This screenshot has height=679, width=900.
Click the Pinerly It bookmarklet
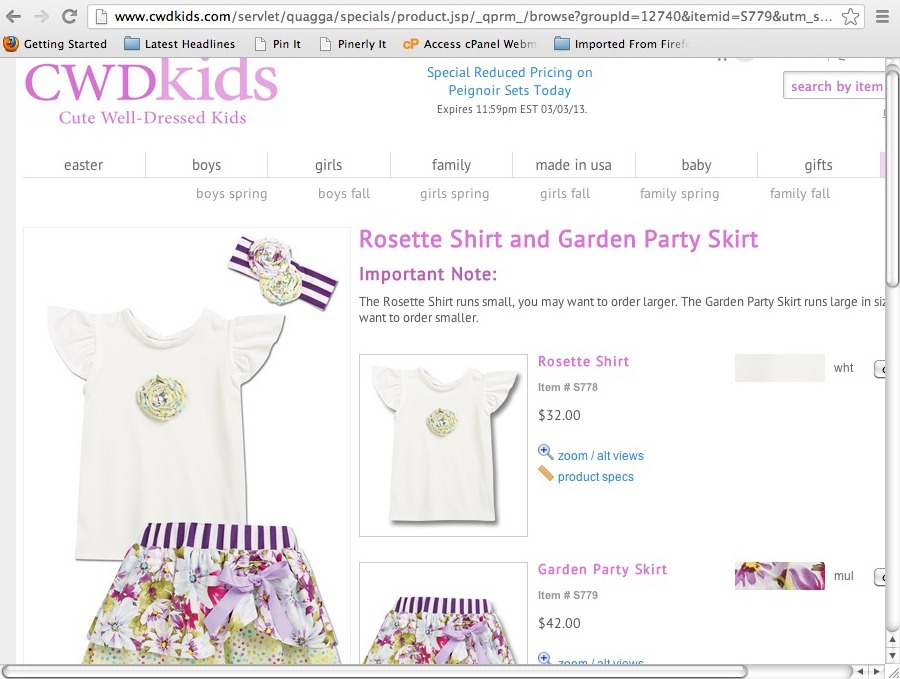pos(353,44)
